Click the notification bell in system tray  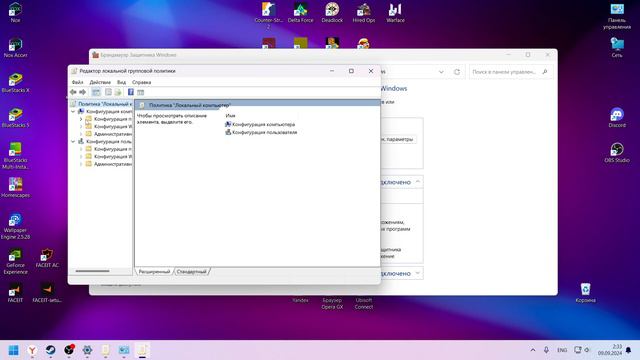(x=629, y=350)
